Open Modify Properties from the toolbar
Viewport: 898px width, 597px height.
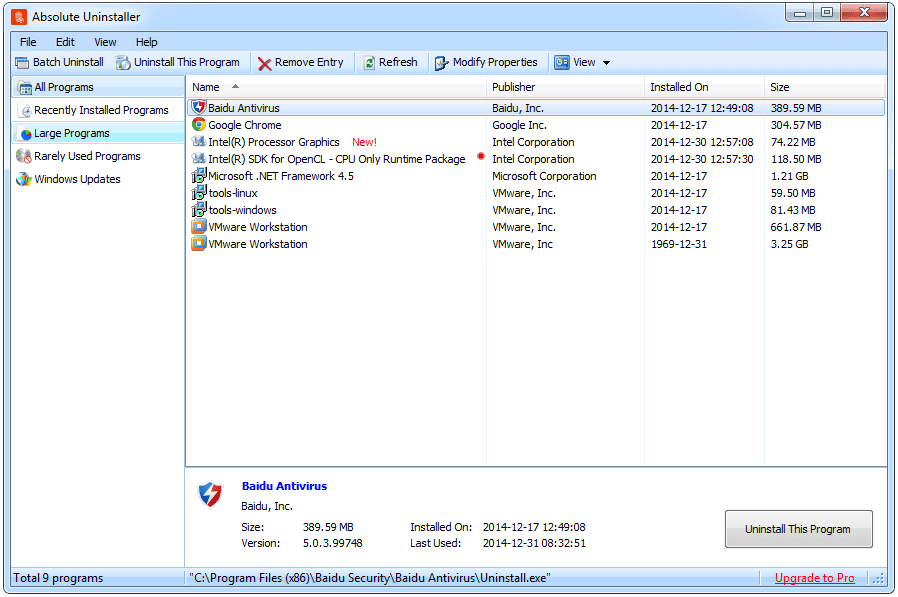pyautogui.click(x=440, y=62)
